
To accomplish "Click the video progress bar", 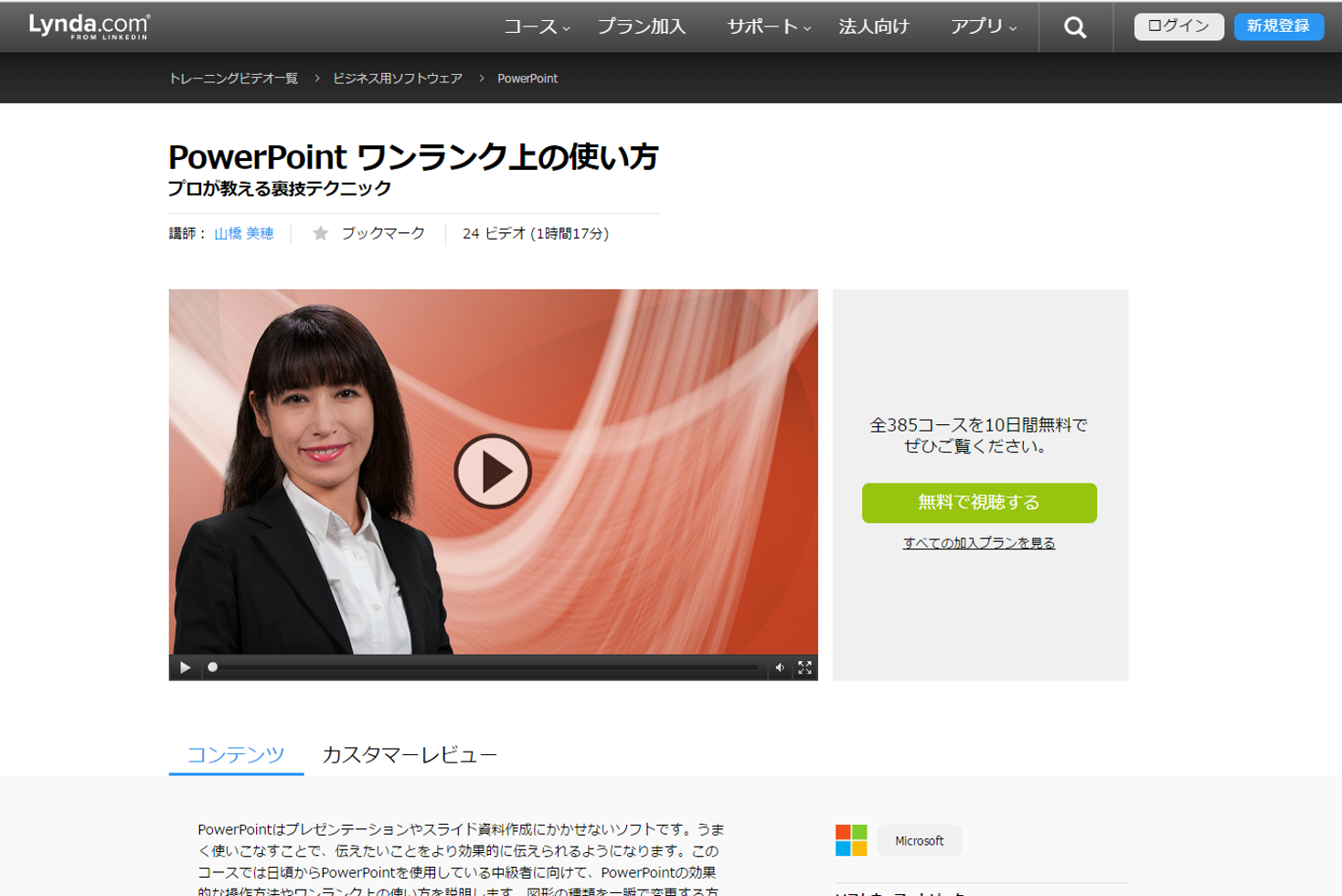I will tap(485, 667).
